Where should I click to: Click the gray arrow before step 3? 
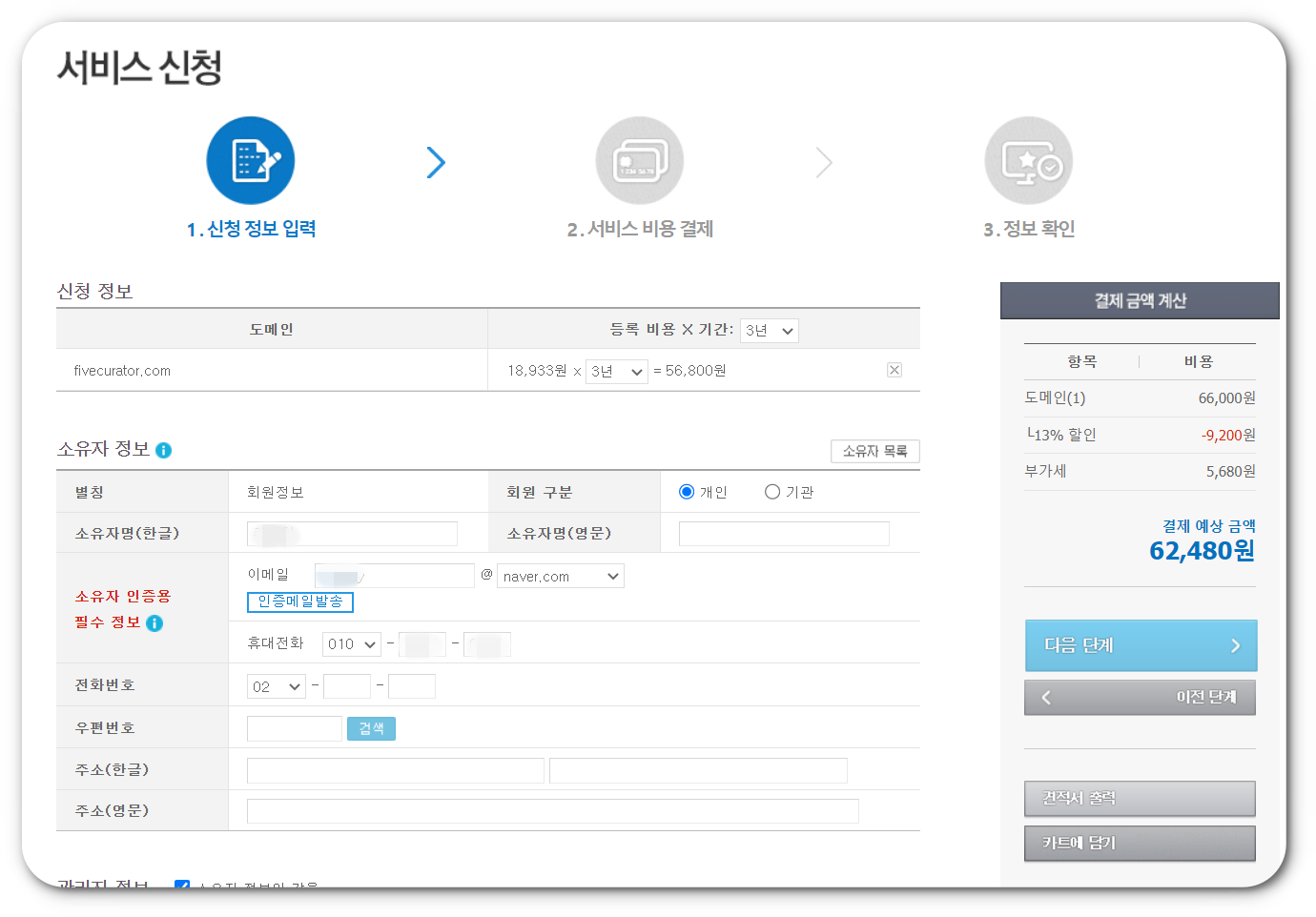[x=824, y=162]
